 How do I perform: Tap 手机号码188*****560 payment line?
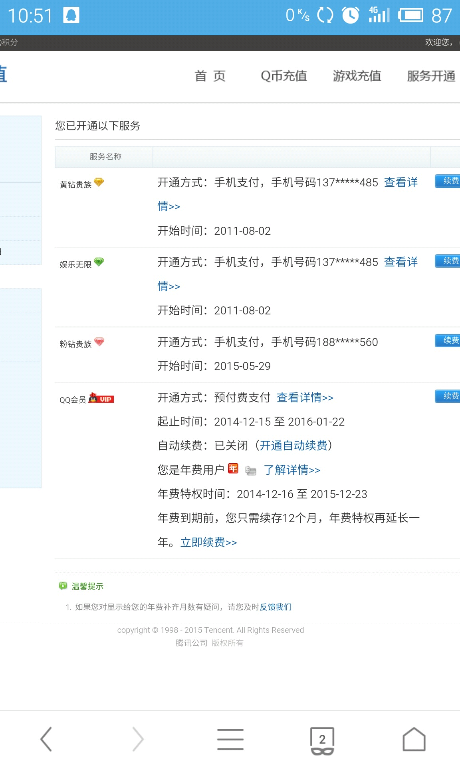[x=267, y=342]
